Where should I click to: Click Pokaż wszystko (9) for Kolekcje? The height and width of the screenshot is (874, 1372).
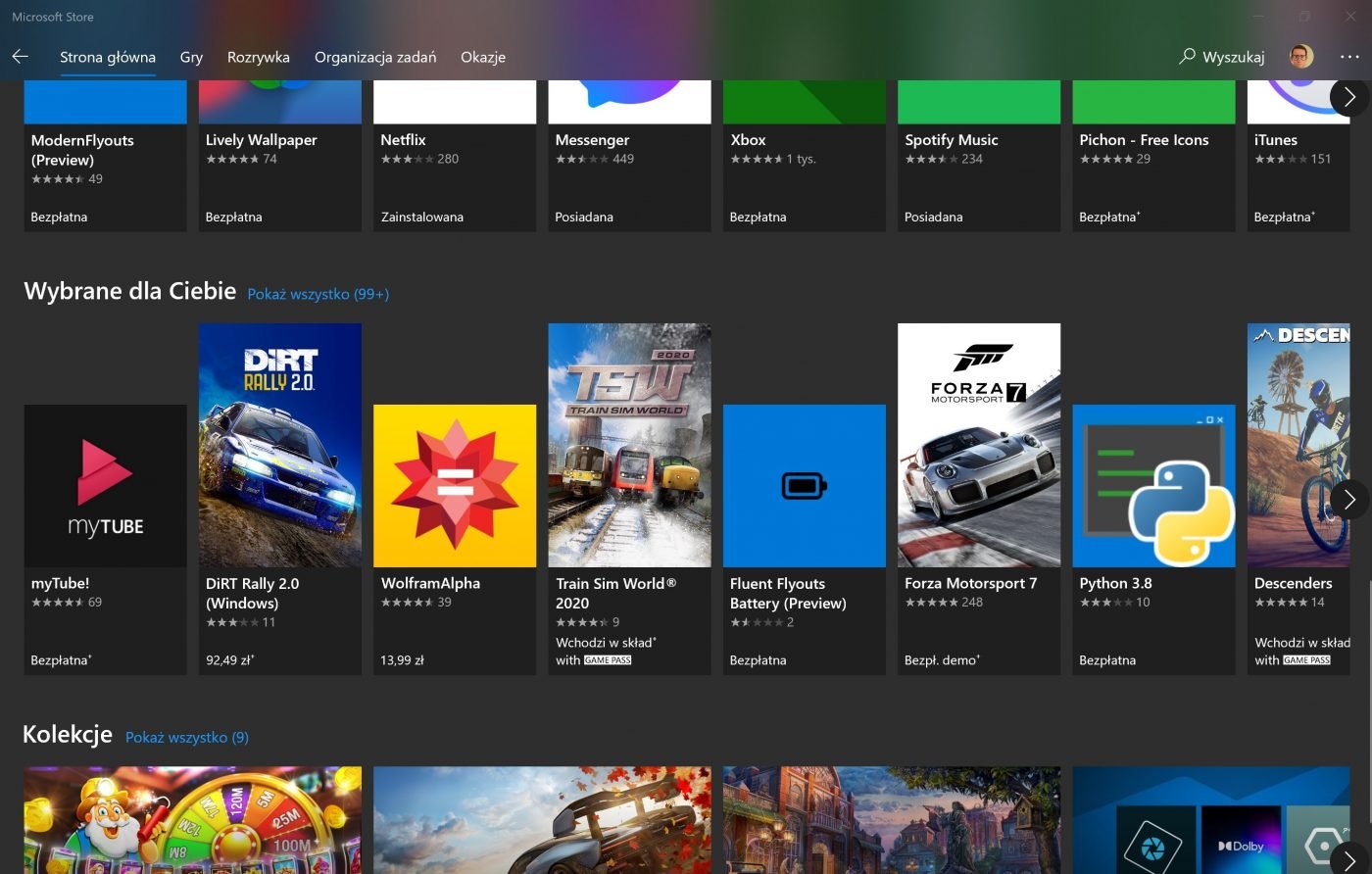[x=187, y=737]
